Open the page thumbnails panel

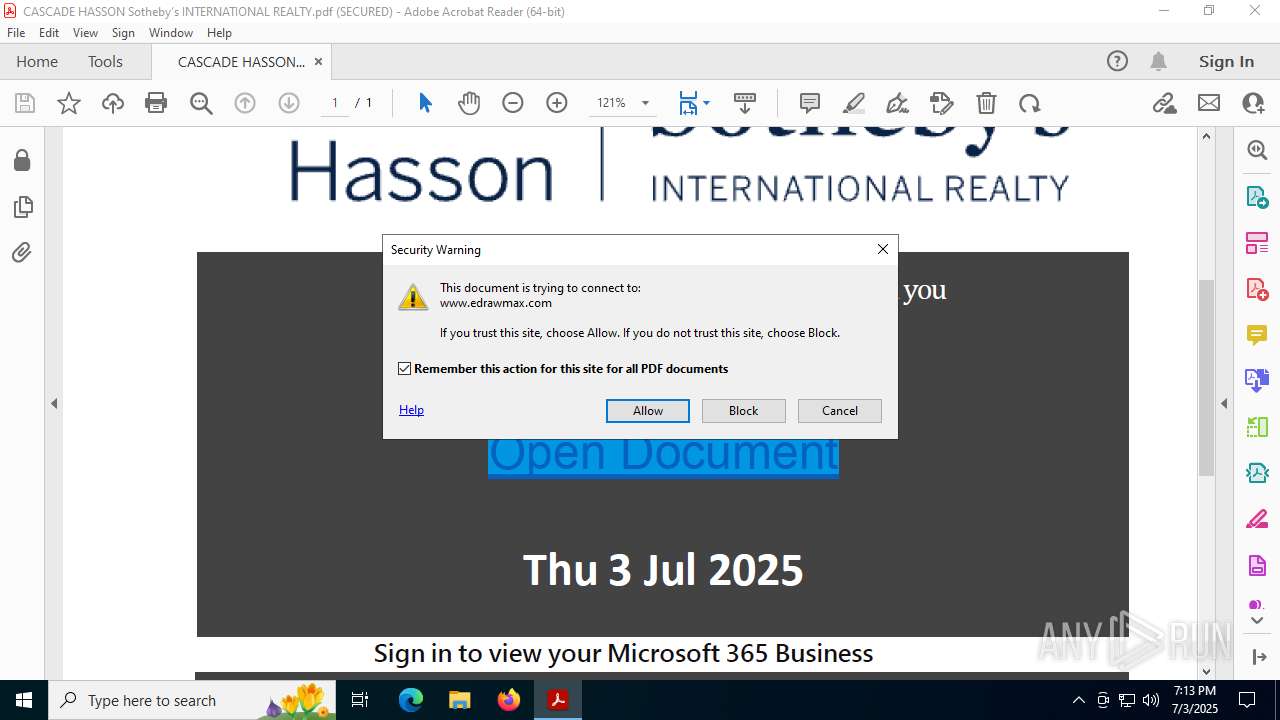(22, 207)
